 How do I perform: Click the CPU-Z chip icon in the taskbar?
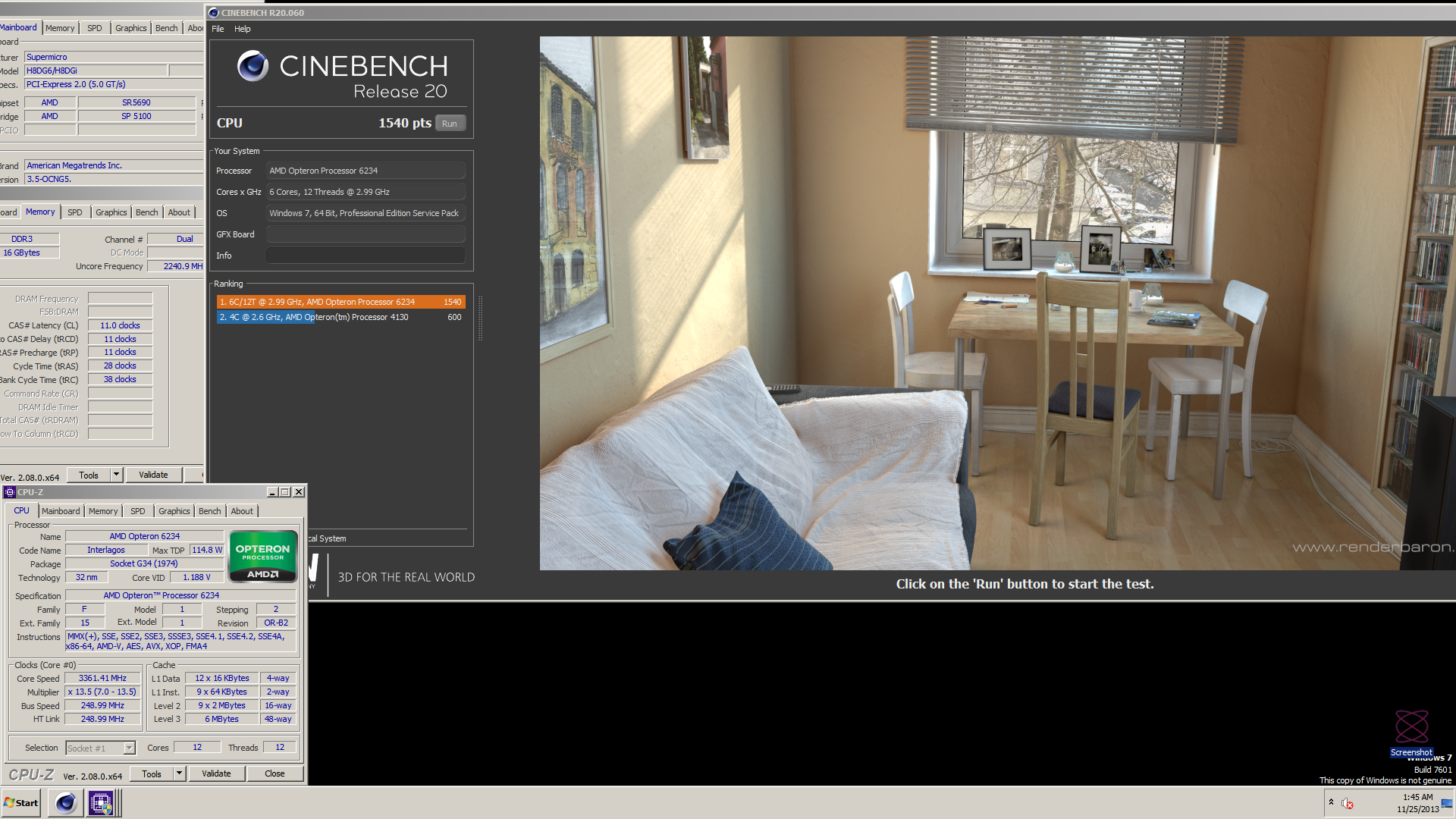pyautogui.click(x=101, y=802)
